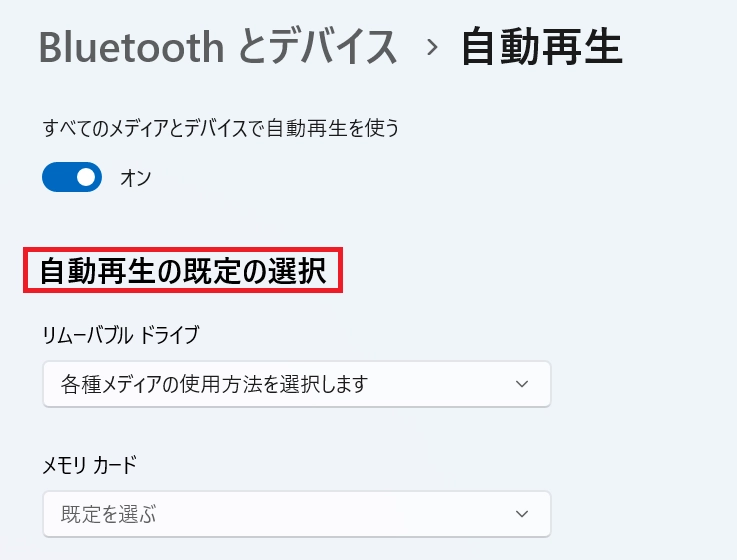Open the リムーバブル ドライブ dropdown
The image size is (737, 560).
pos(296,384)
